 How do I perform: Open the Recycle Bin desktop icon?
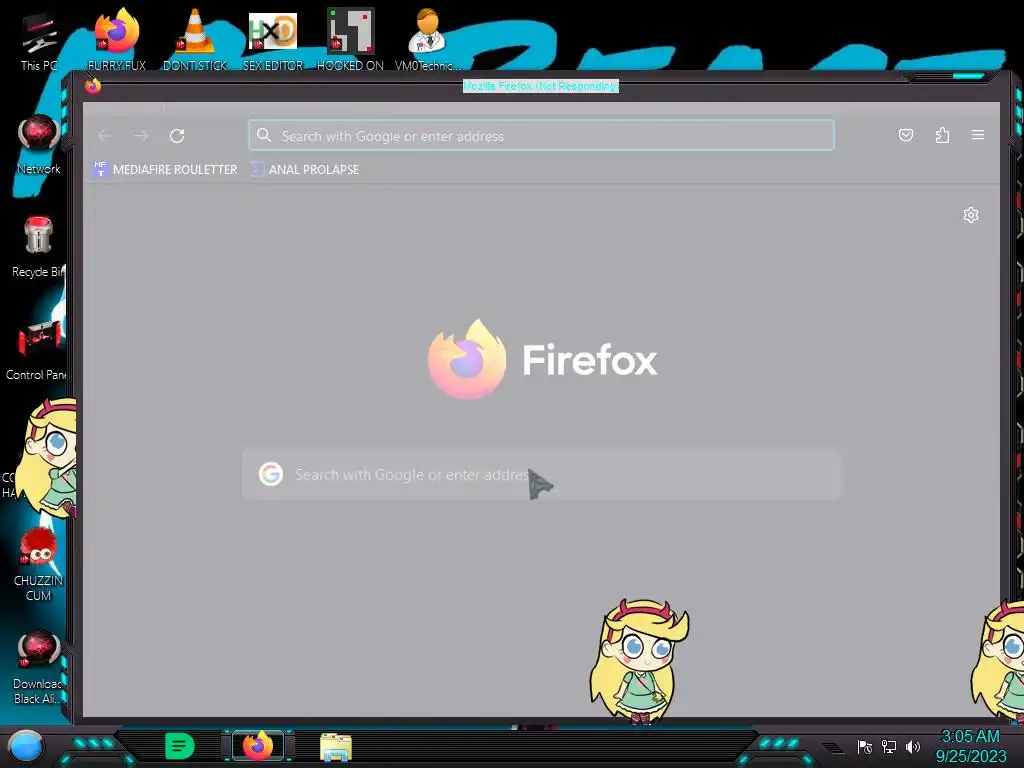pyautogui.click(x=39, y=247)
